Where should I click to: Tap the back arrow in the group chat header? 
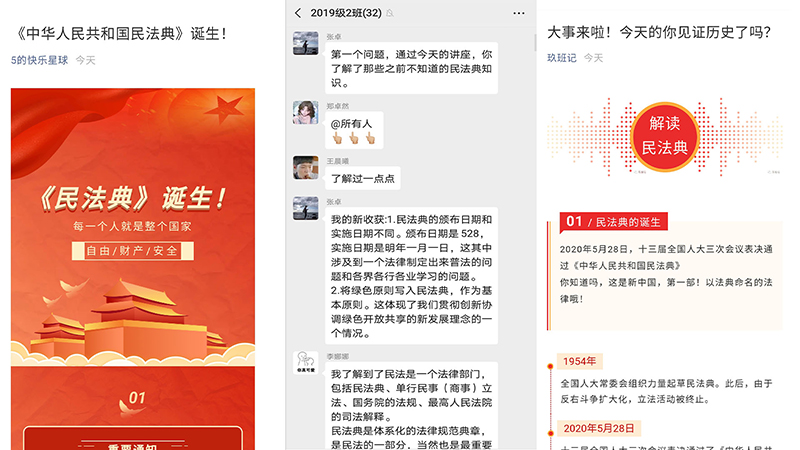point(298,13)
